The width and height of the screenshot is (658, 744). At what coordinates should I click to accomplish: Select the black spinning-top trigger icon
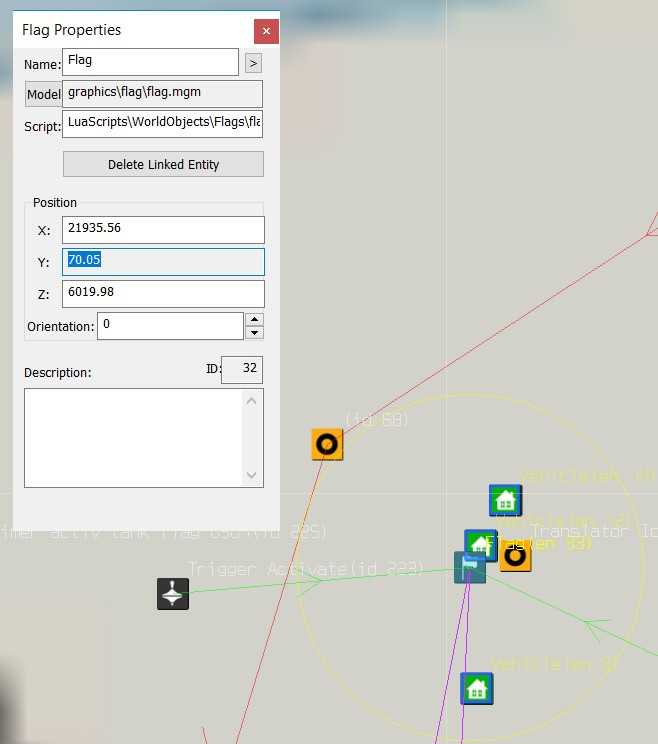point(173,594)
